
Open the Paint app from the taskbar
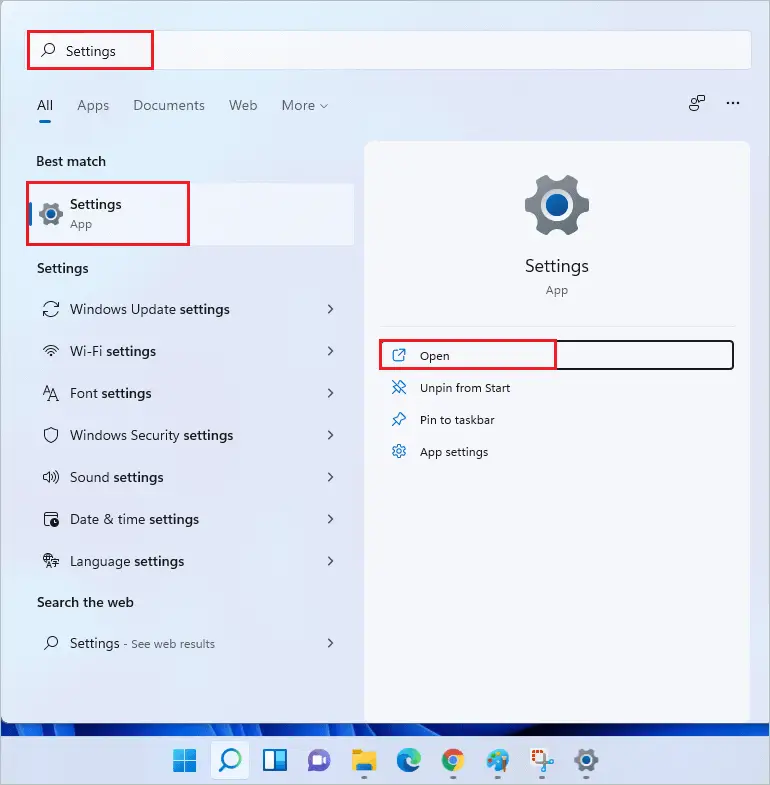pos(498,760)
